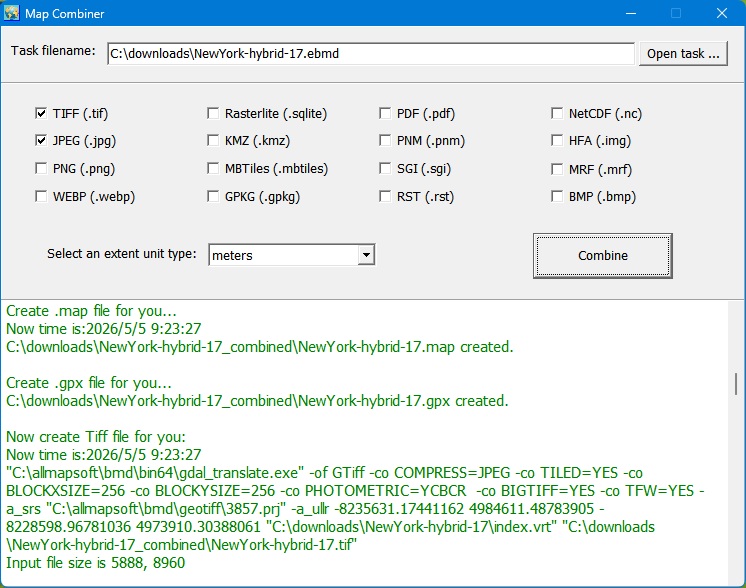Tick the SGI (.sgi) checkbox
Image resolution: width=746 pixels, height=588 pixels.
385,168
